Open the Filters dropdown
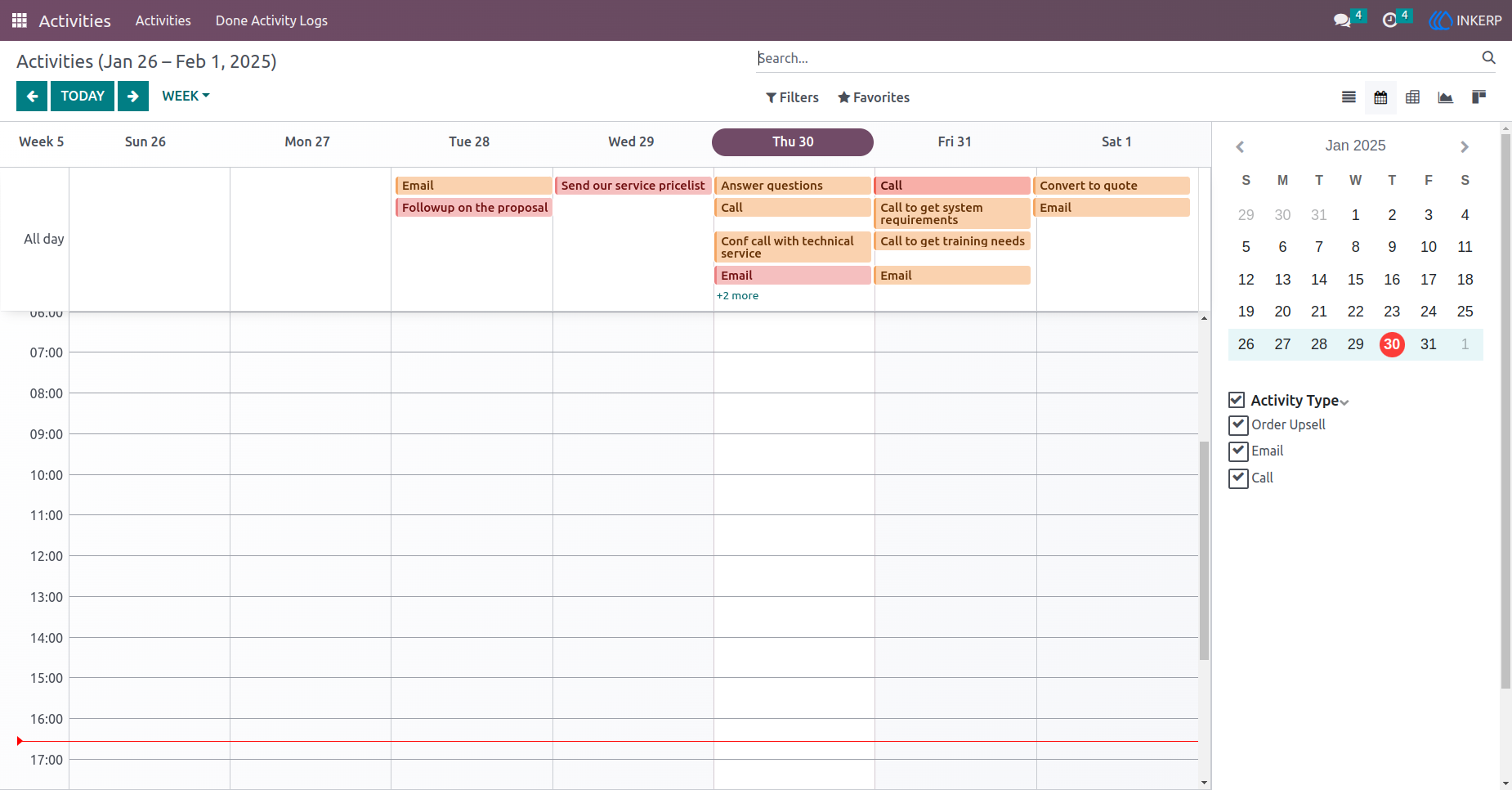Screen dimensions: 1512x790 click(792, 97)
